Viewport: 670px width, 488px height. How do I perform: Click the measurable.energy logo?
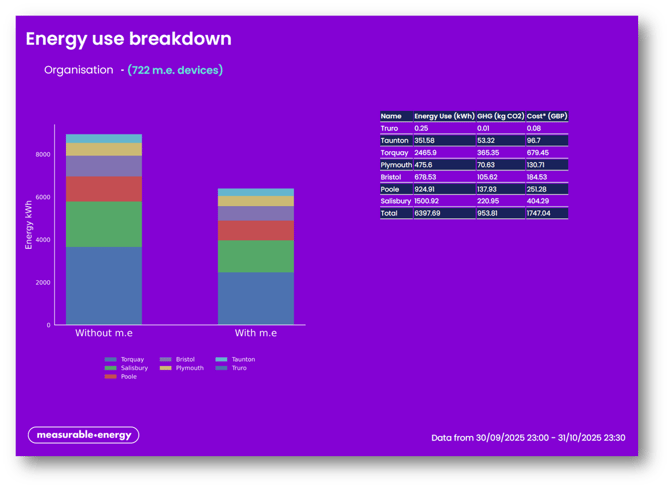[83, 435]
